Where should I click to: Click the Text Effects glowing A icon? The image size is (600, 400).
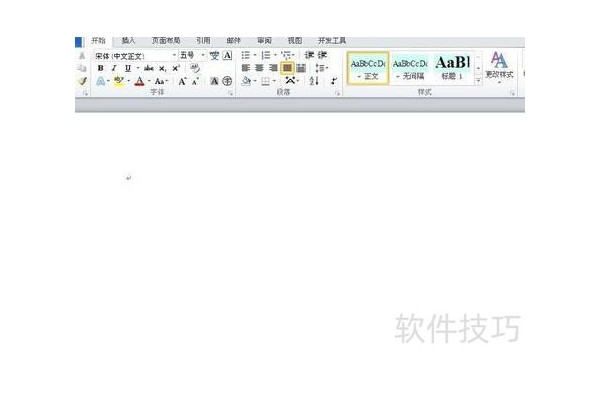coord(100,81)
